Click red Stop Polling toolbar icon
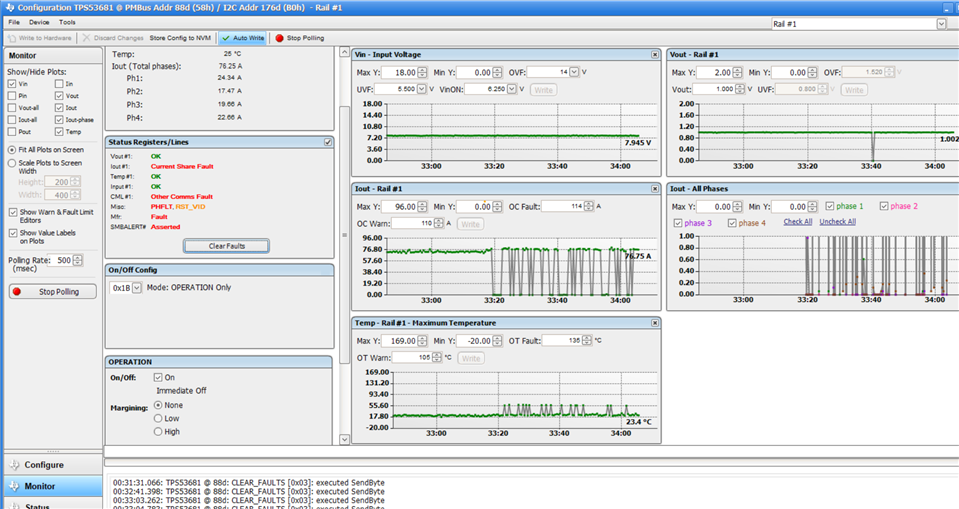 [280, 38]
